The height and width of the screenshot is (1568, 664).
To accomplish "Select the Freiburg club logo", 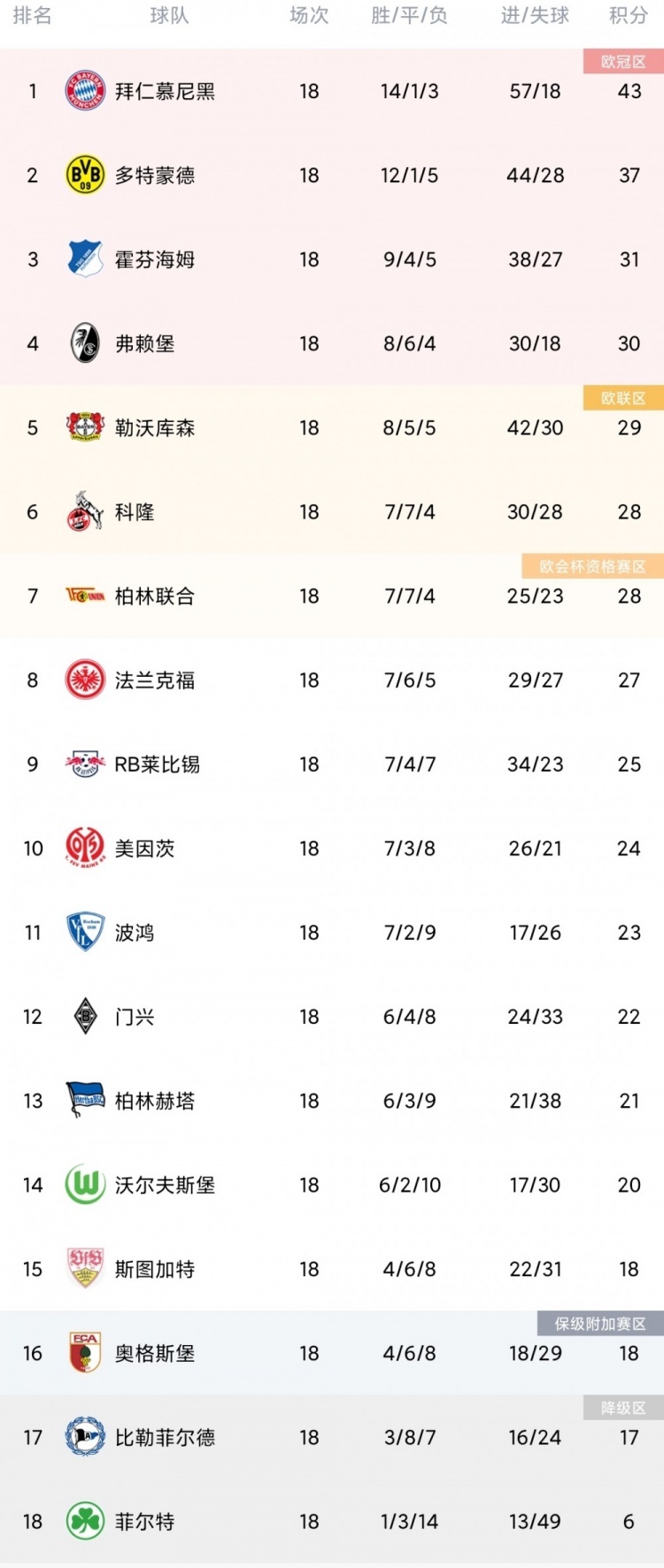I will pos(86,343).
